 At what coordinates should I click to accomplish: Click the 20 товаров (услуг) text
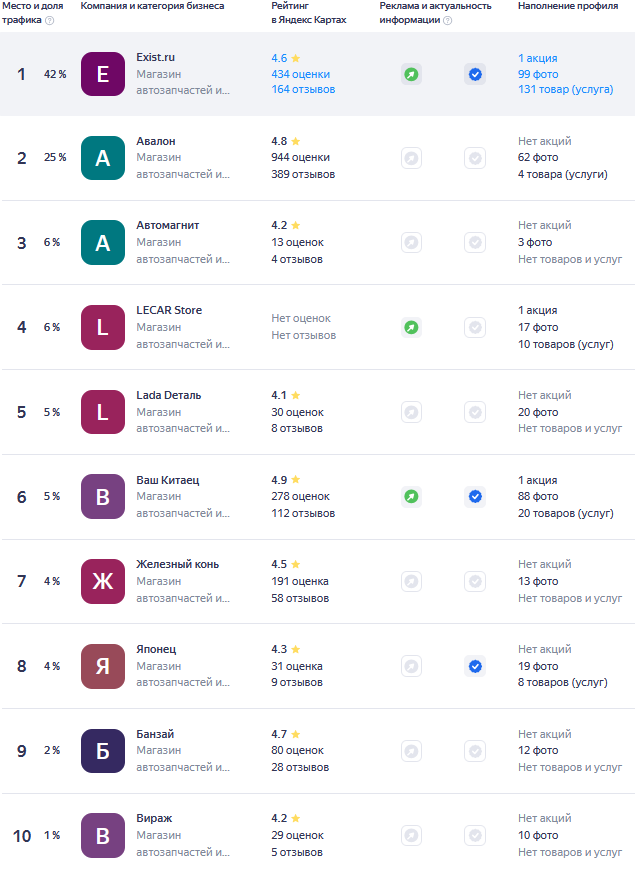pyautogui.click(x=565, y=513)
